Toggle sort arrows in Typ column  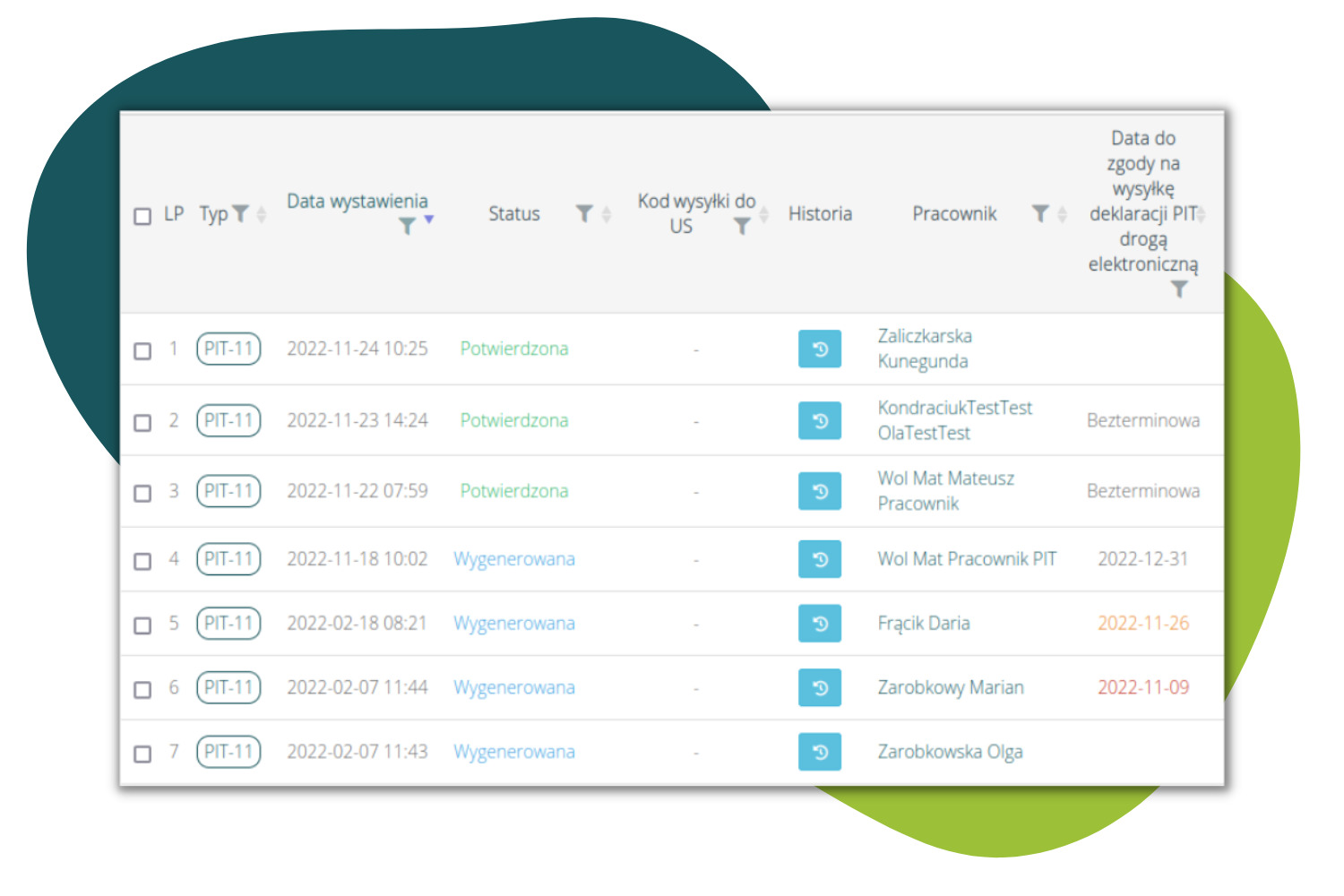[x=262, y=214]
